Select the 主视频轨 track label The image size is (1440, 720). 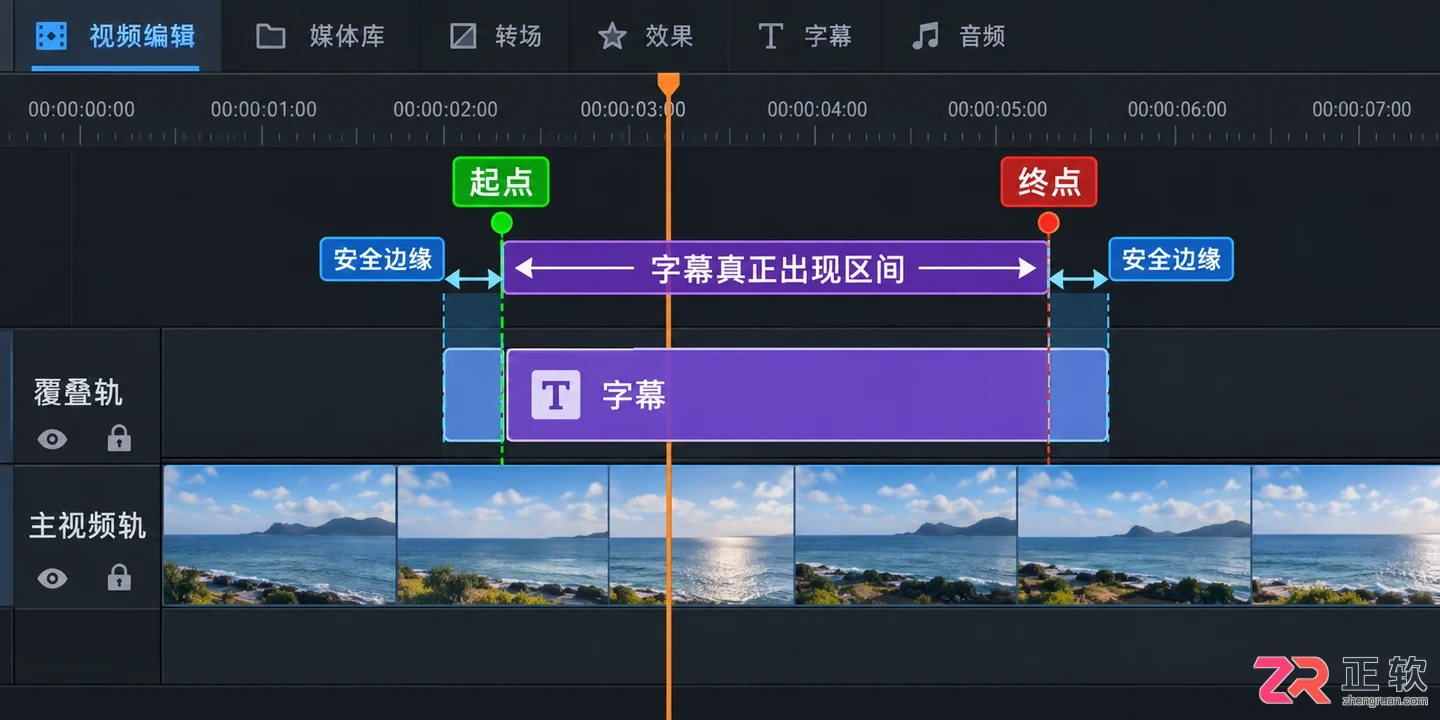88,526
